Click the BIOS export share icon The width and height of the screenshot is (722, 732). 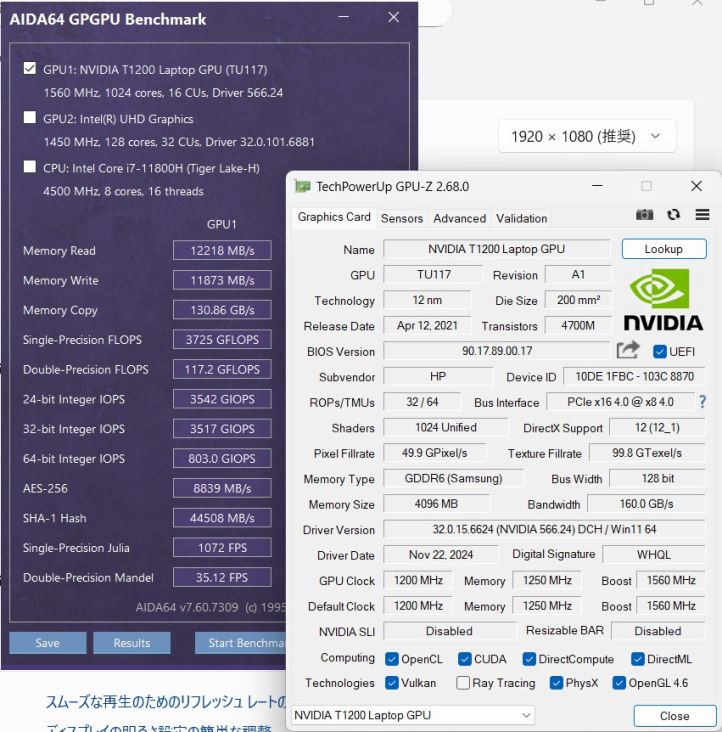coord(628,350)
